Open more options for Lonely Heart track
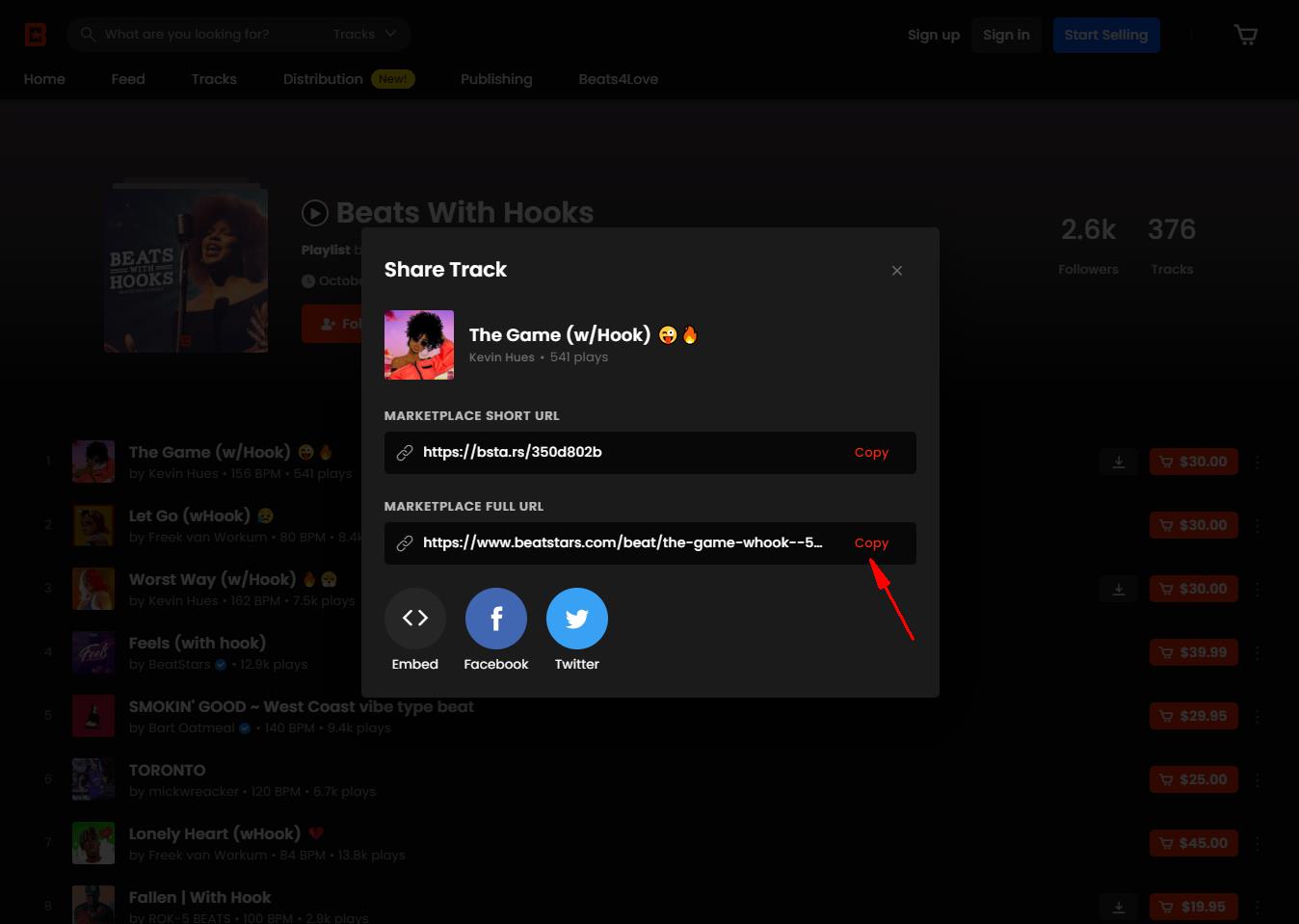 tap(1258, 843)
